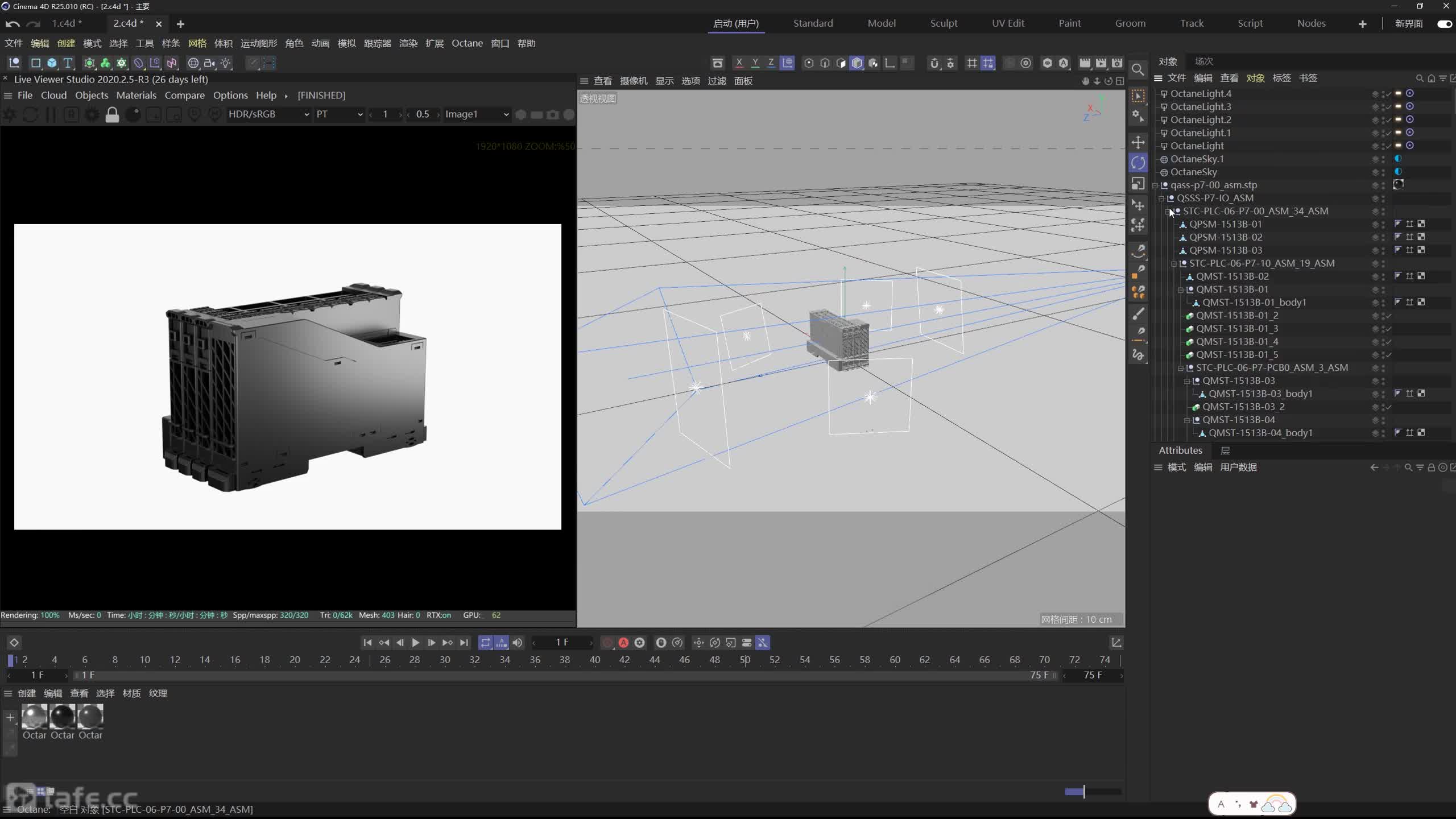
Task: Collapse the QMST-1513B-04 tree node
Action: 1187,421
